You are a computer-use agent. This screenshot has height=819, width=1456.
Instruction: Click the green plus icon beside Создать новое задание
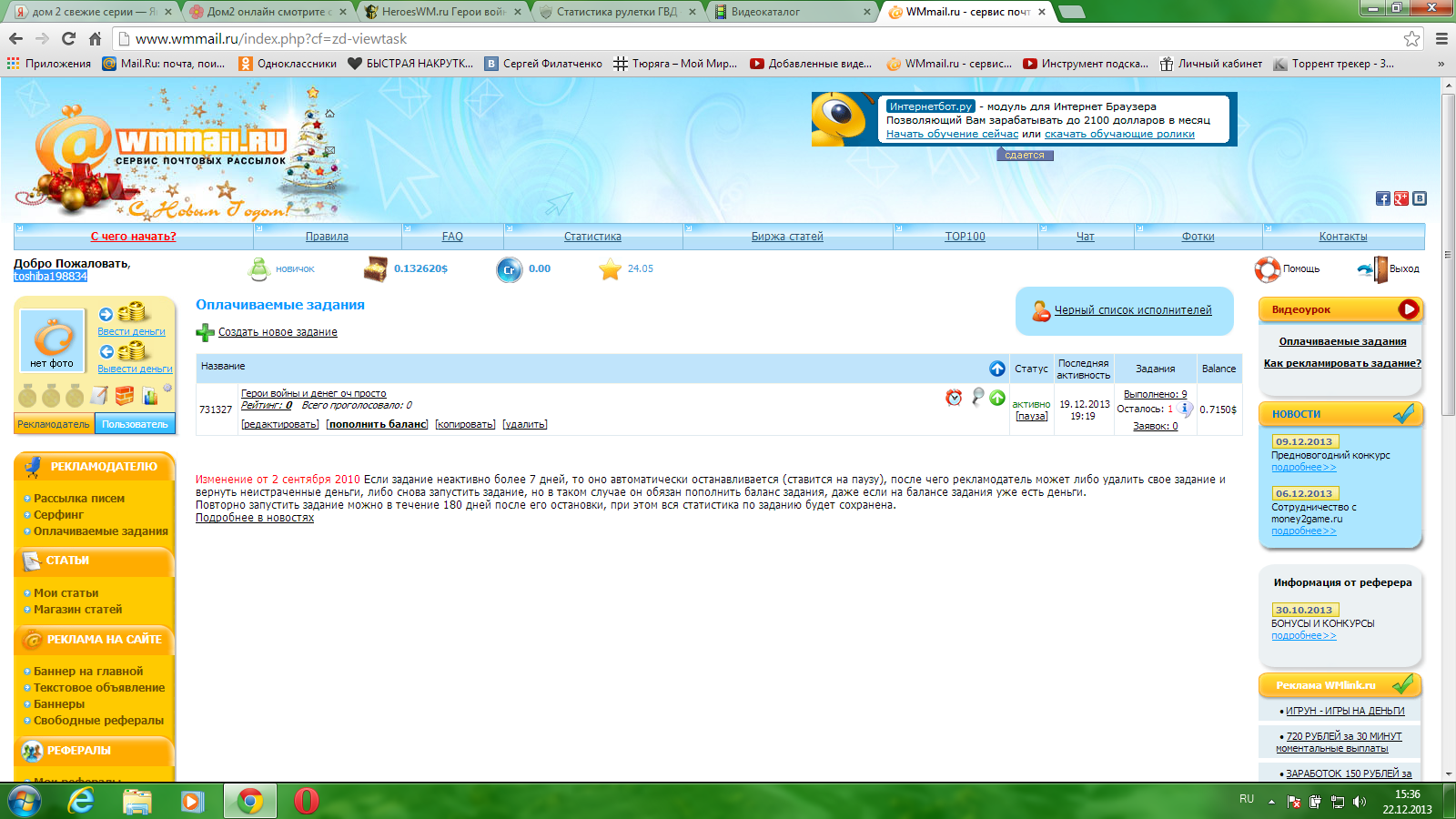tap(206, 332)
